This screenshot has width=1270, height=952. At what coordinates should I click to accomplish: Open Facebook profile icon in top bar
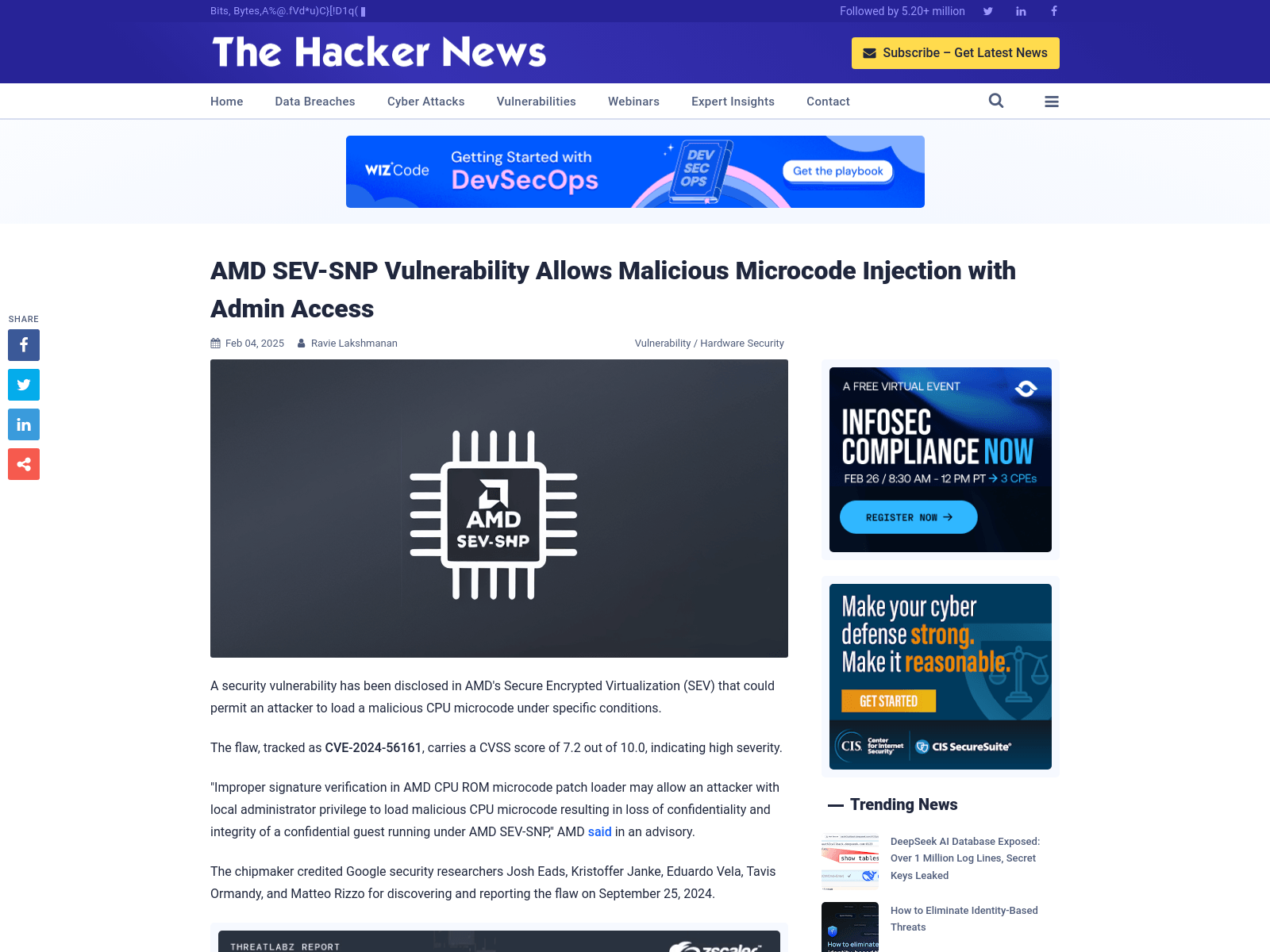1053,11
